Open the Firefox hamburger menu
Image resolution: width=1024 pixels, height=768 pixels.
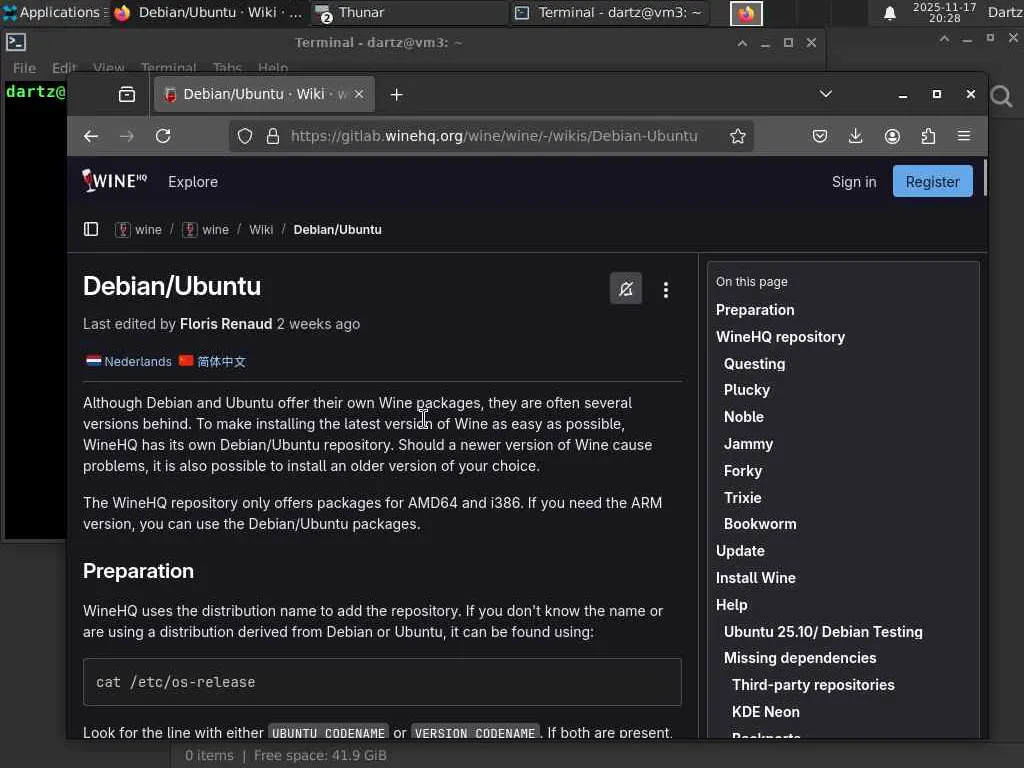(964, 136)
